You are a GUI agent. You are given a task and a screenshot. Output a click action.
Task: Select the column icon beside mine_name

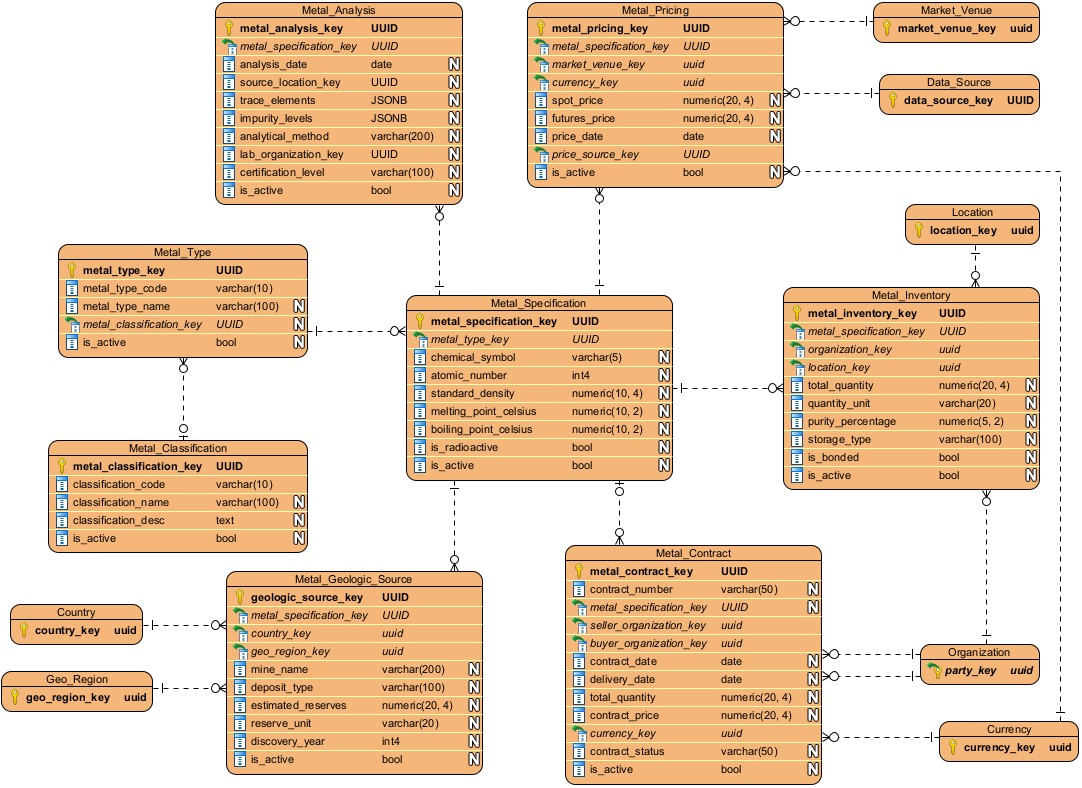240,670
